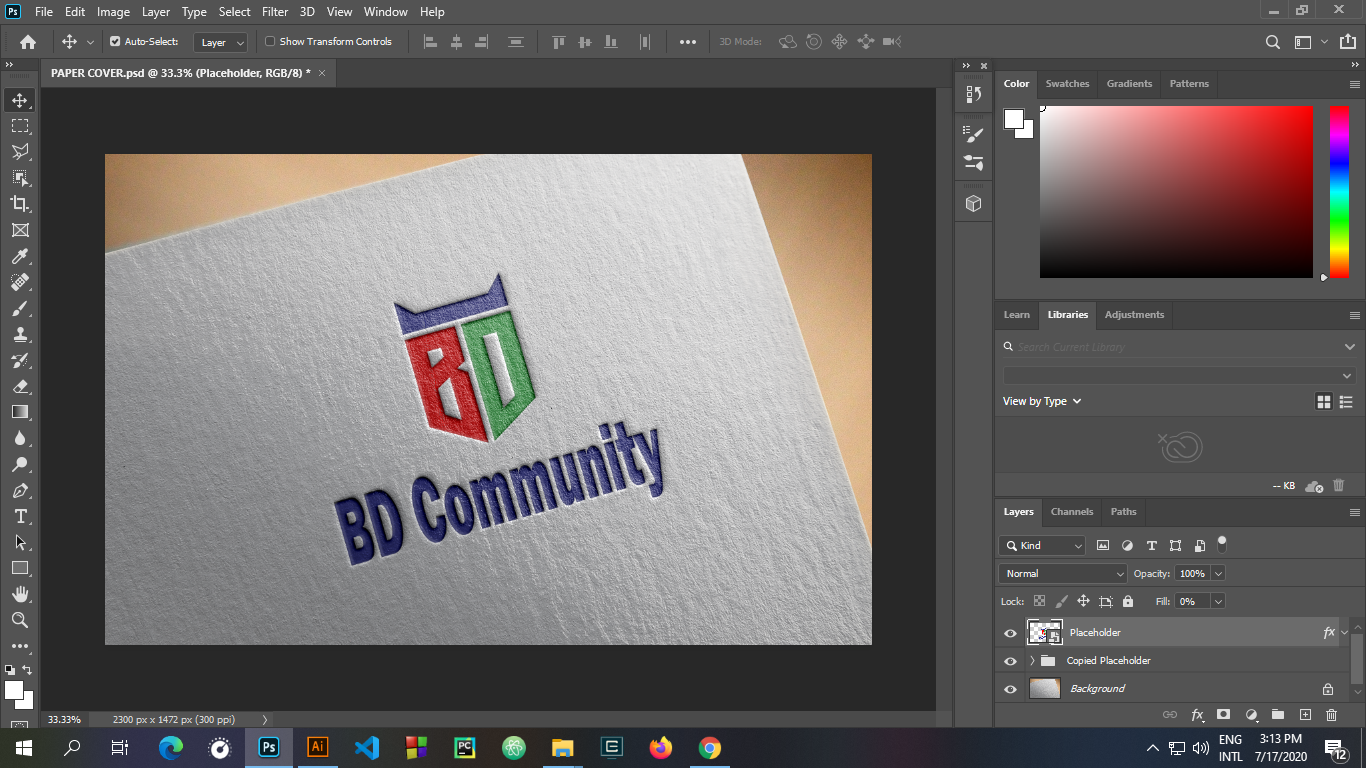Image resolution: width=1366 pixels, height=768 pixels.
Task: Select the Eyedropper tool
Action: pyautogui.click(x=20, y=256)
